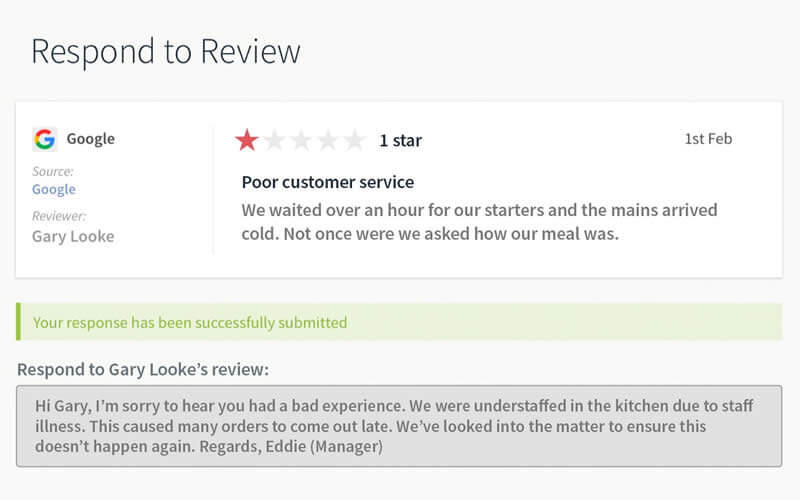The image size is (800, 500).
Task: Click the Reviewer label
Action: [x=59, y=216]
